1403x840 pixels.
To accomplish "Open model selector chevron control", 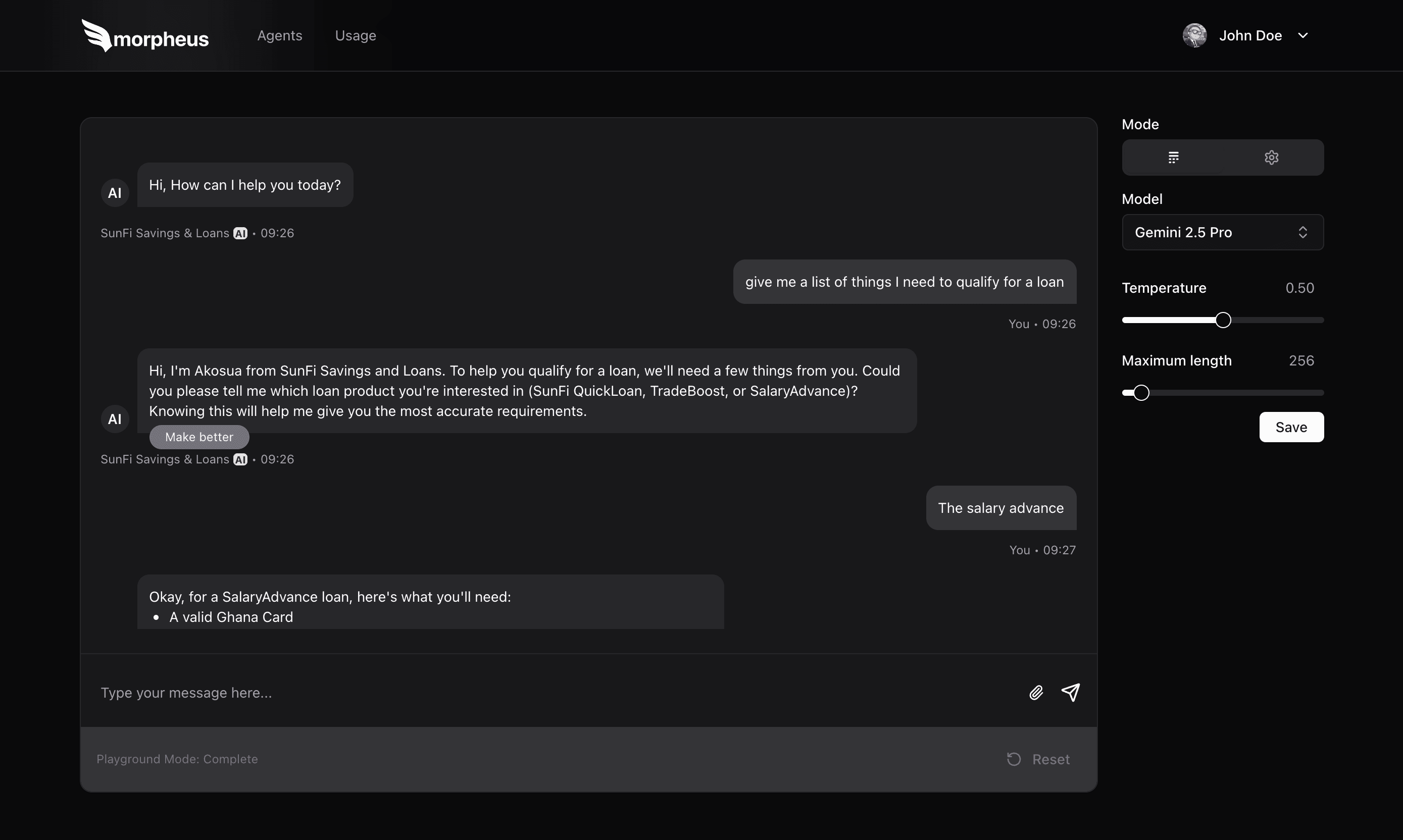I will click(1303, 232).
